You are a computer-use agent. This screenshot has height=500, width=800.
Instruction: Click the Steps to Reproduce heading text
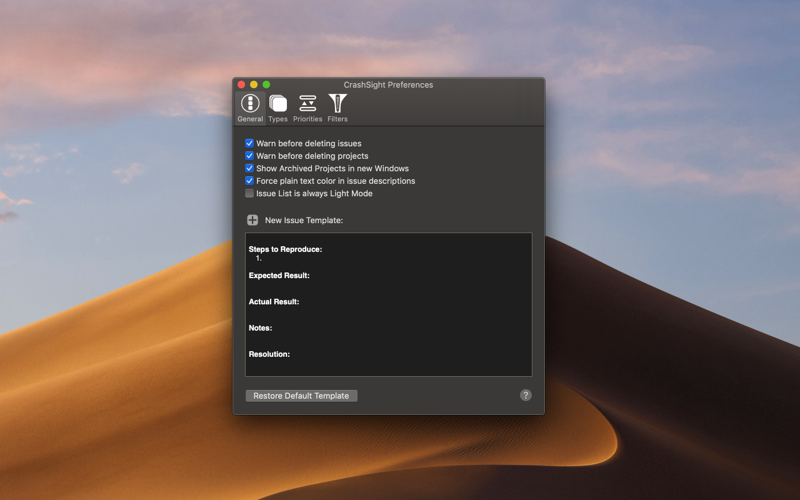point(285,249)
